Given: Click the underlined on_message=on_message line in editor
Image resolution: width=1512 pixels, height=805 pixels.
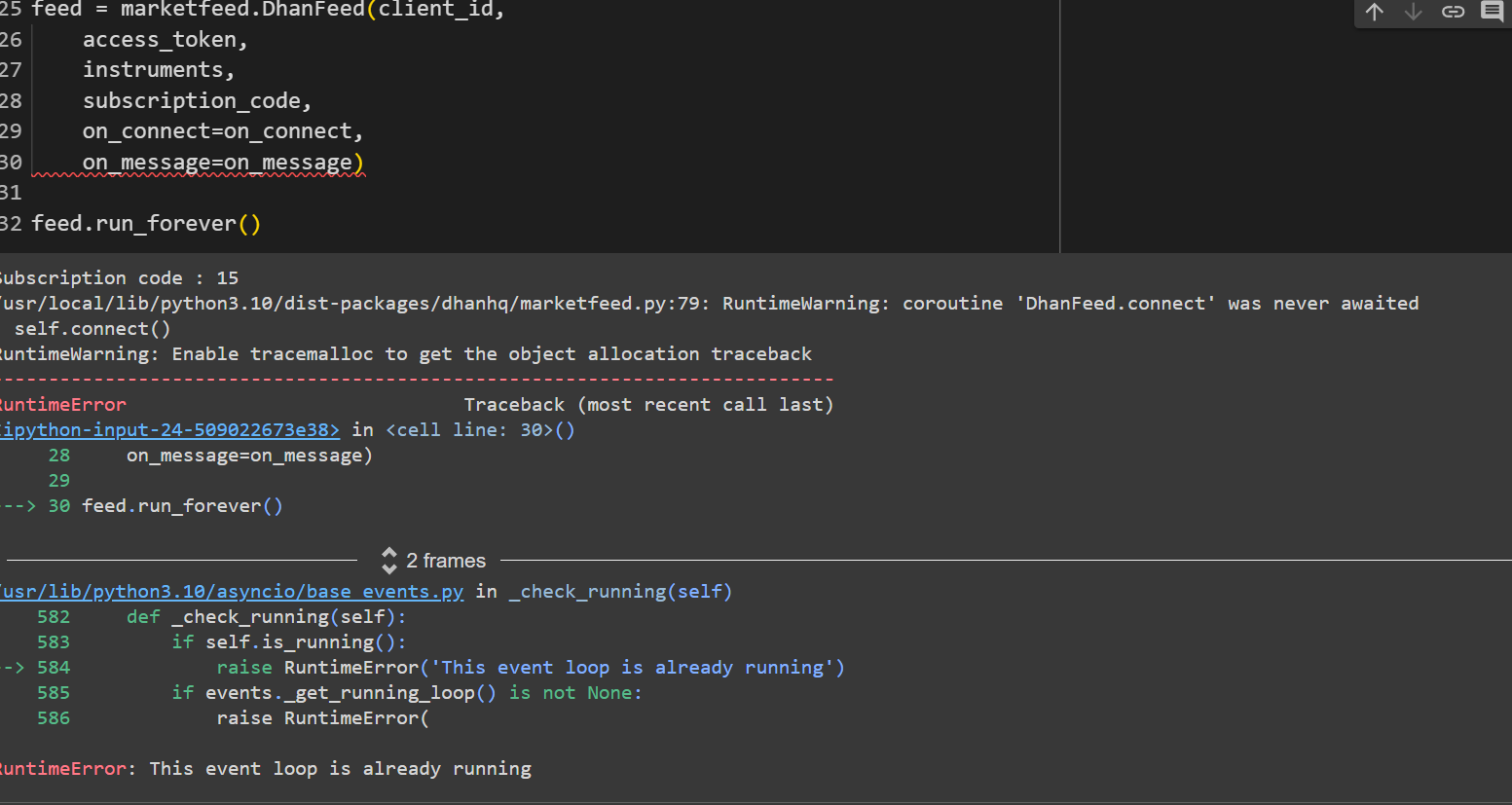Looking at the screenshot, I should click(x=222, y=163).
